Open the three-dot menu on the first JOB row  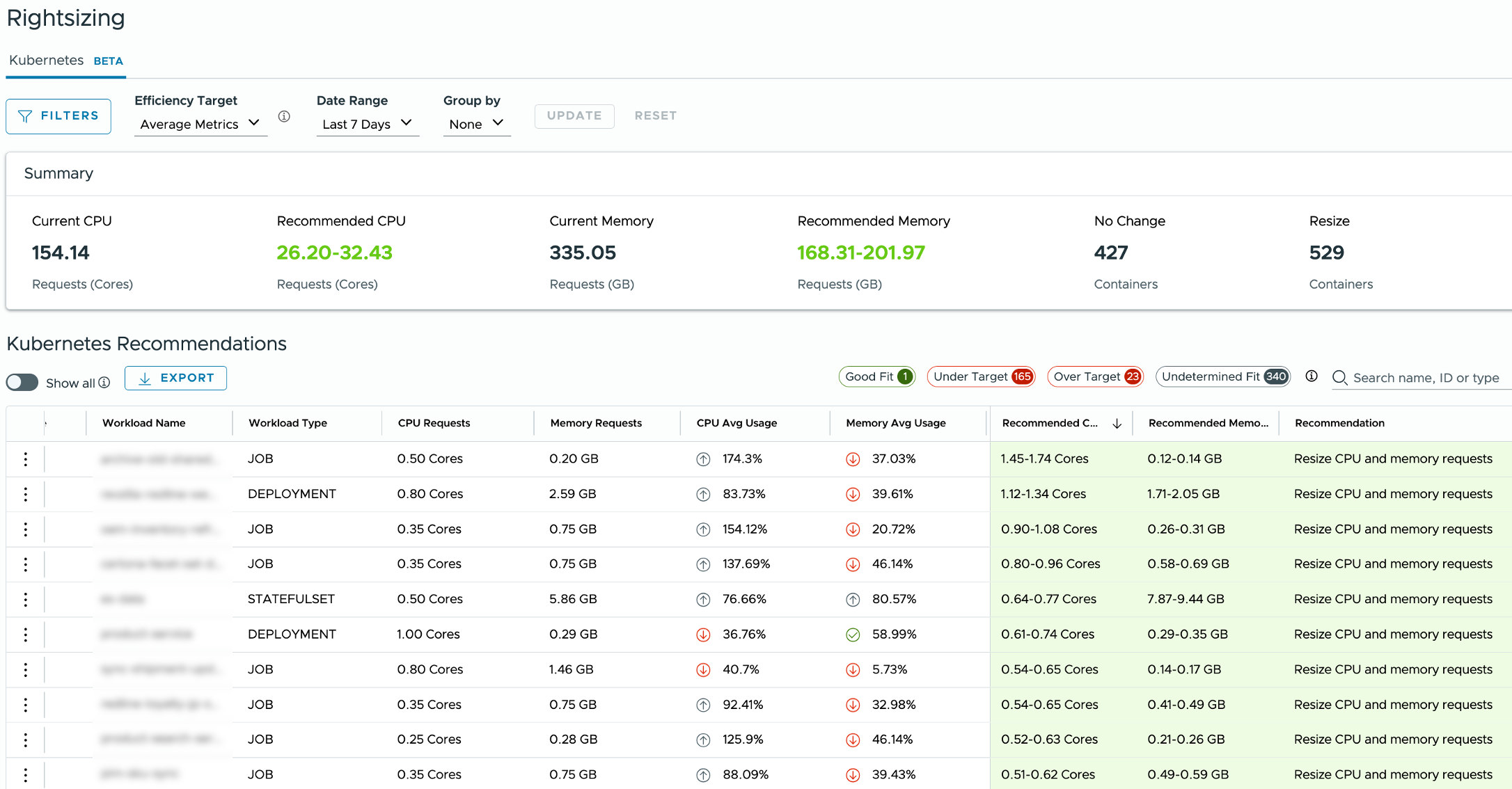pyautogui.click(x=26, y=459)
